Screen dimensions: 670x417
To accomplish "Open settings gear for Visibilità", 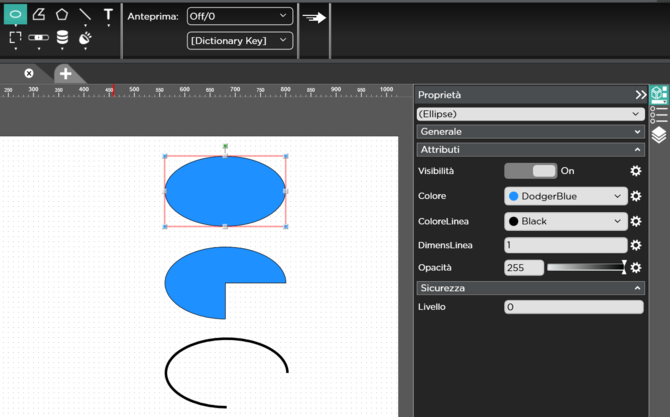I will coord(635,171).
